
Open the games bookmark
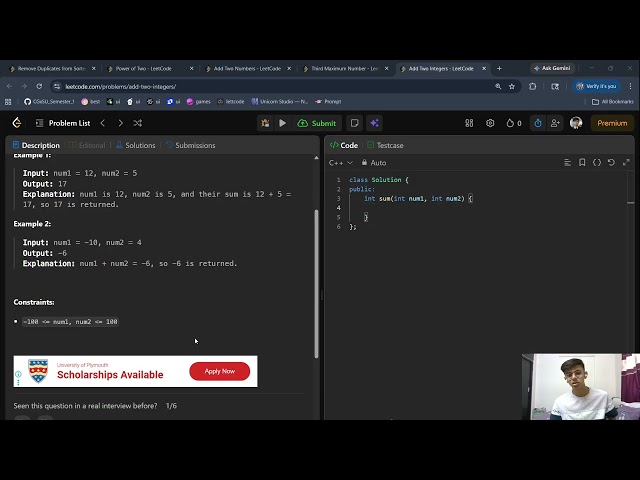coord(199,102)
